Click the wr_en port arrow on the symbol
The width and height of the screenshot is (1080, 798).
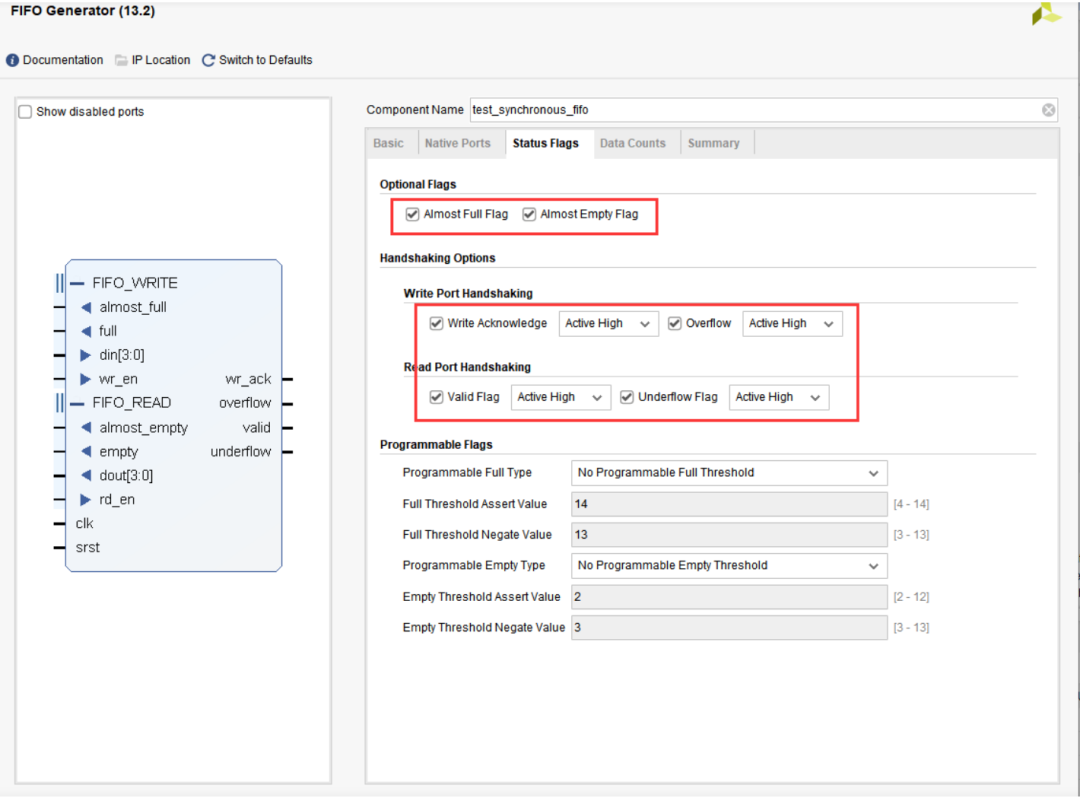pos(85,379)
